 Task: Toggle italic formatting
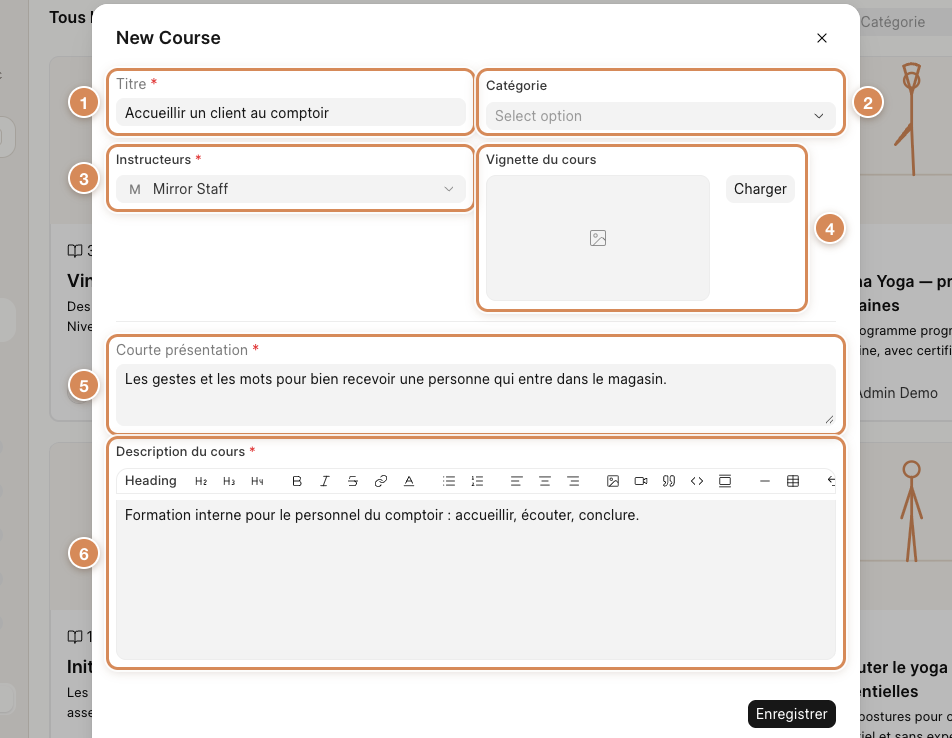pyautogui.click(x=325, y=481)
